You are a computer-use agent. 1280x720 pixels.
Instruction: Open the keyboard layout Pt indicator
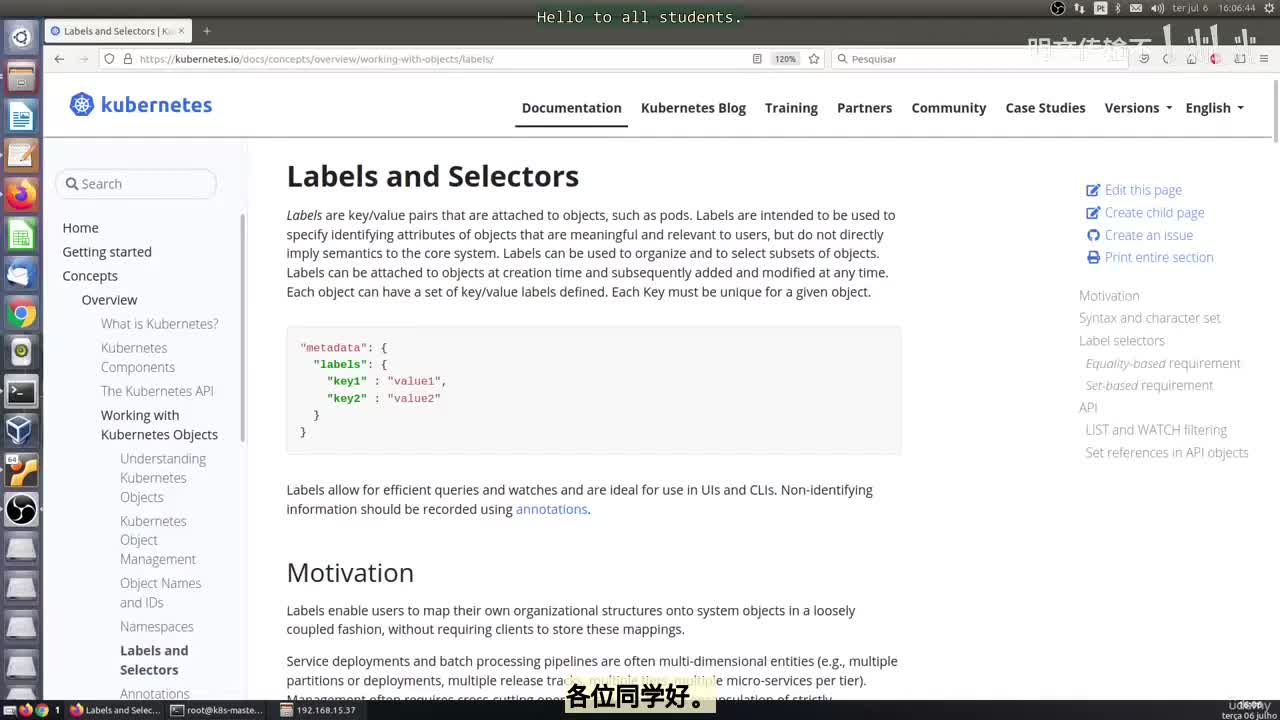(1100, 8)
